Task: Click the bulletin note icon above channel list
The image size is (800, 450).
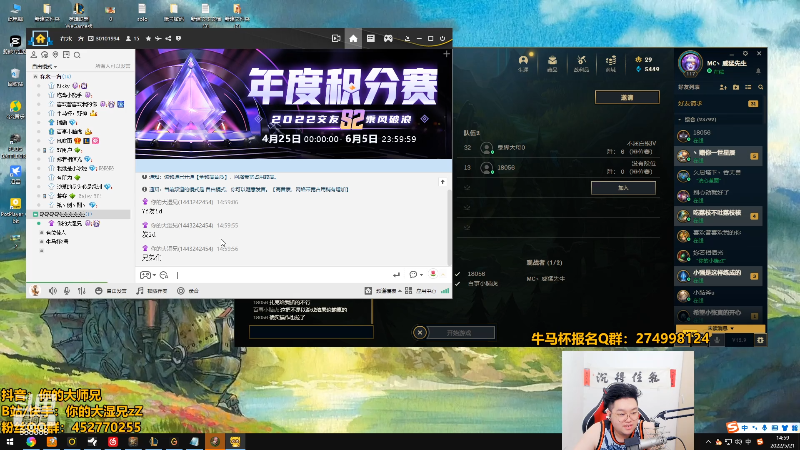Action: point(66,55)
